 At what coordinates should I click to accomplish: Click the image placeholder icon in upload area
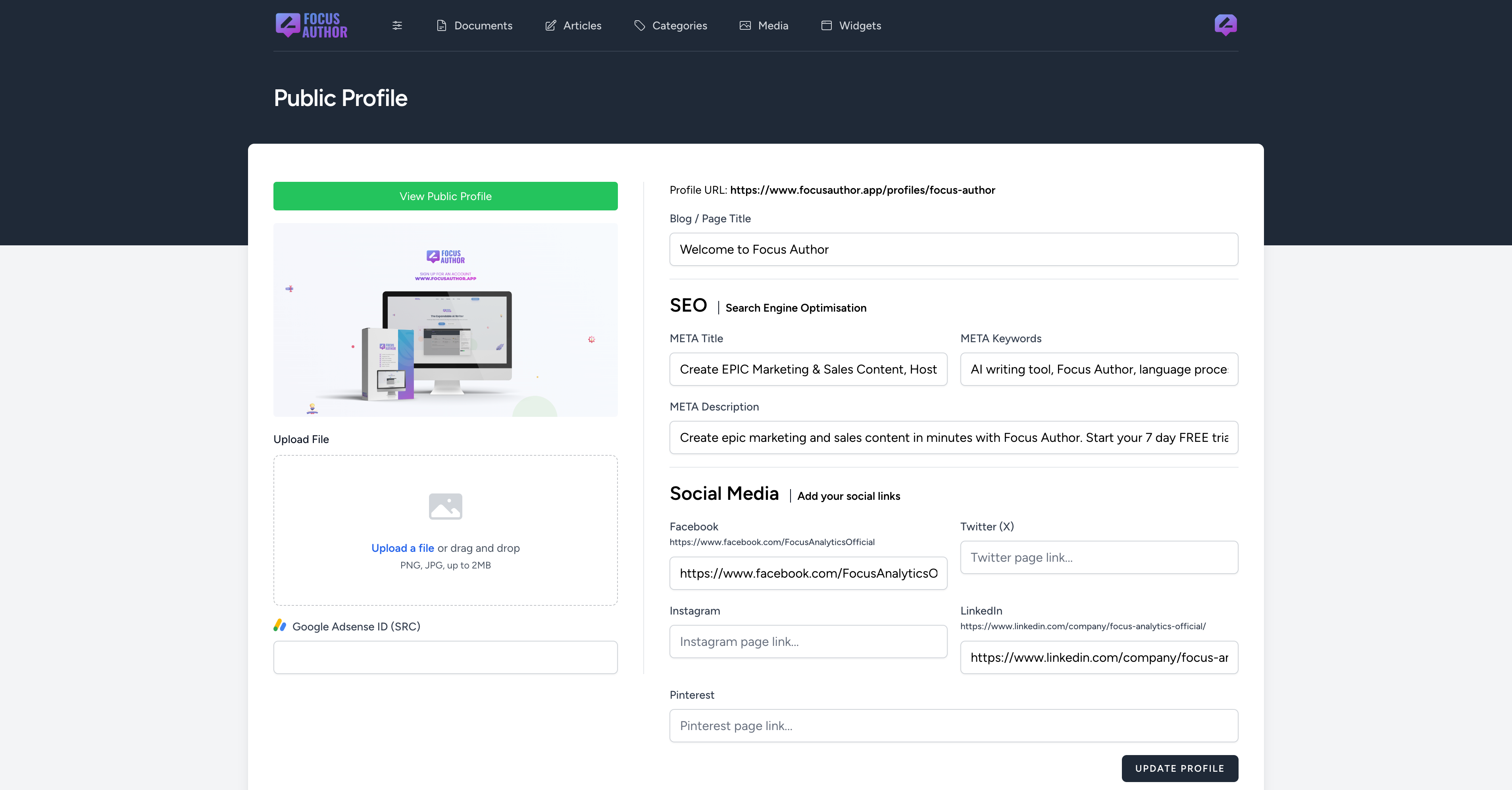point(446,506)
